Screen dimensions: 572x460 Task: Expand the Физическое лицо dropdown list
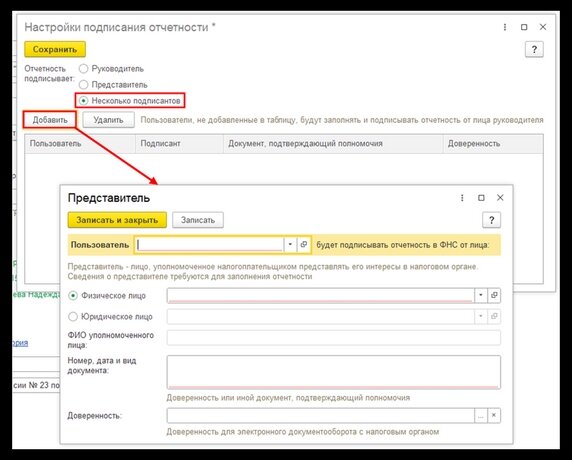click(x=481, y=295)
